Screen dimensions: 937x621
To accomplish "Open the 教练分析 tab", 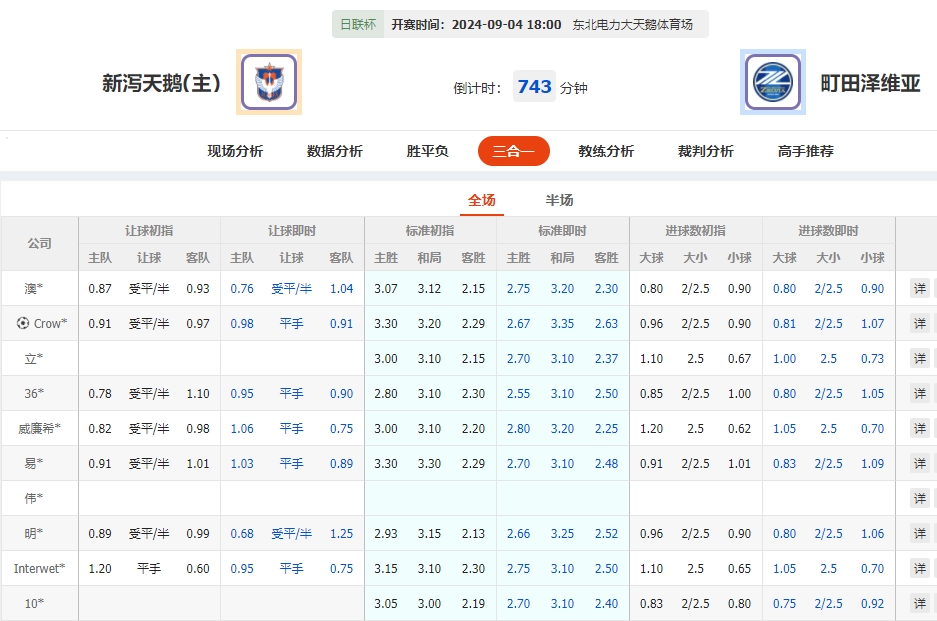I will tap(605, 151).
